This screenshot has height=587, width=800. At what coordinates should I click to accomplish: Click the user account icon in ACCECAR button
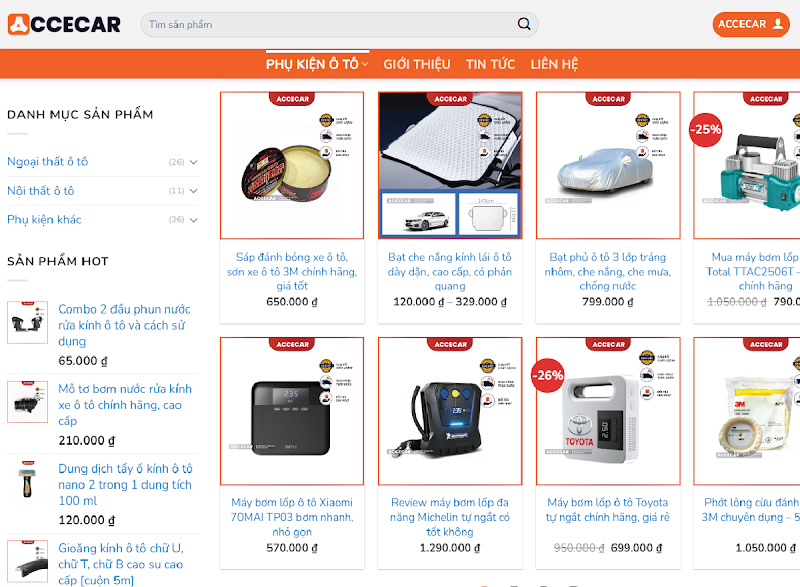coord(778,24)
